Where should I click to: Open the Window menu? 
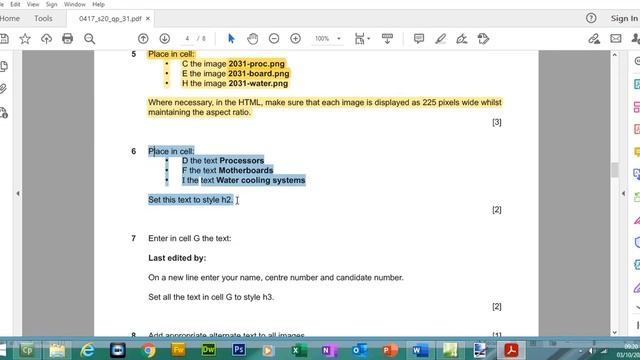tap(75, 4)
